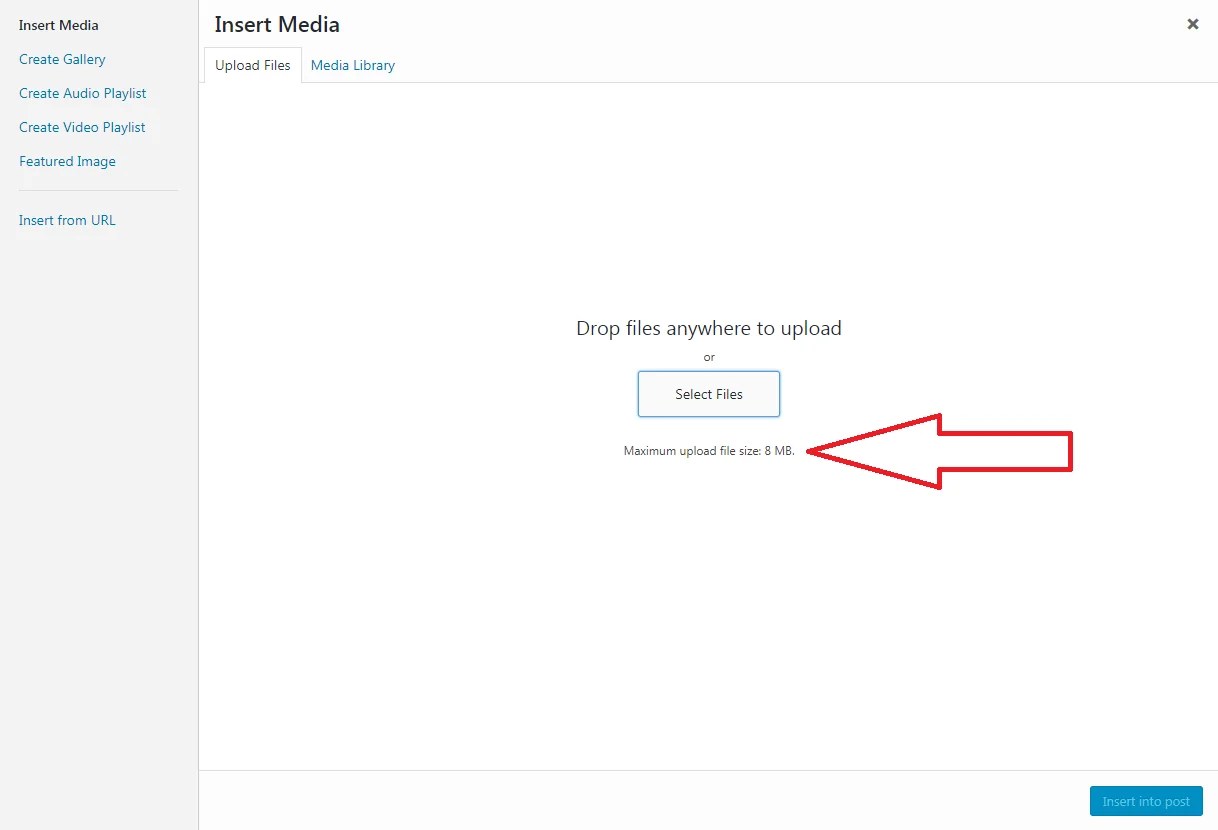The width and height of the screenshot is (1218, 830).
Task: Click the divider below Featured Image
Action: click(x=98, y=190)
